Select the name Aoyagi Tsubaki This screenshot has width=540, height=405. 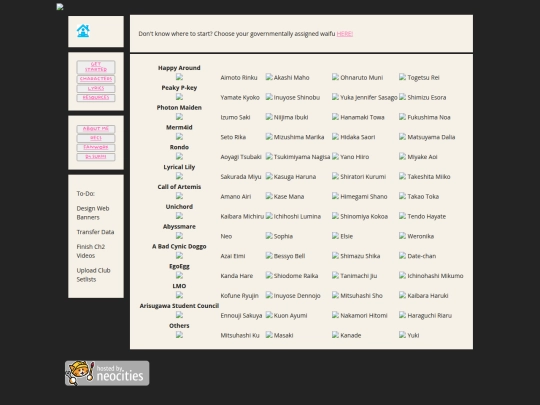(241, 157)
